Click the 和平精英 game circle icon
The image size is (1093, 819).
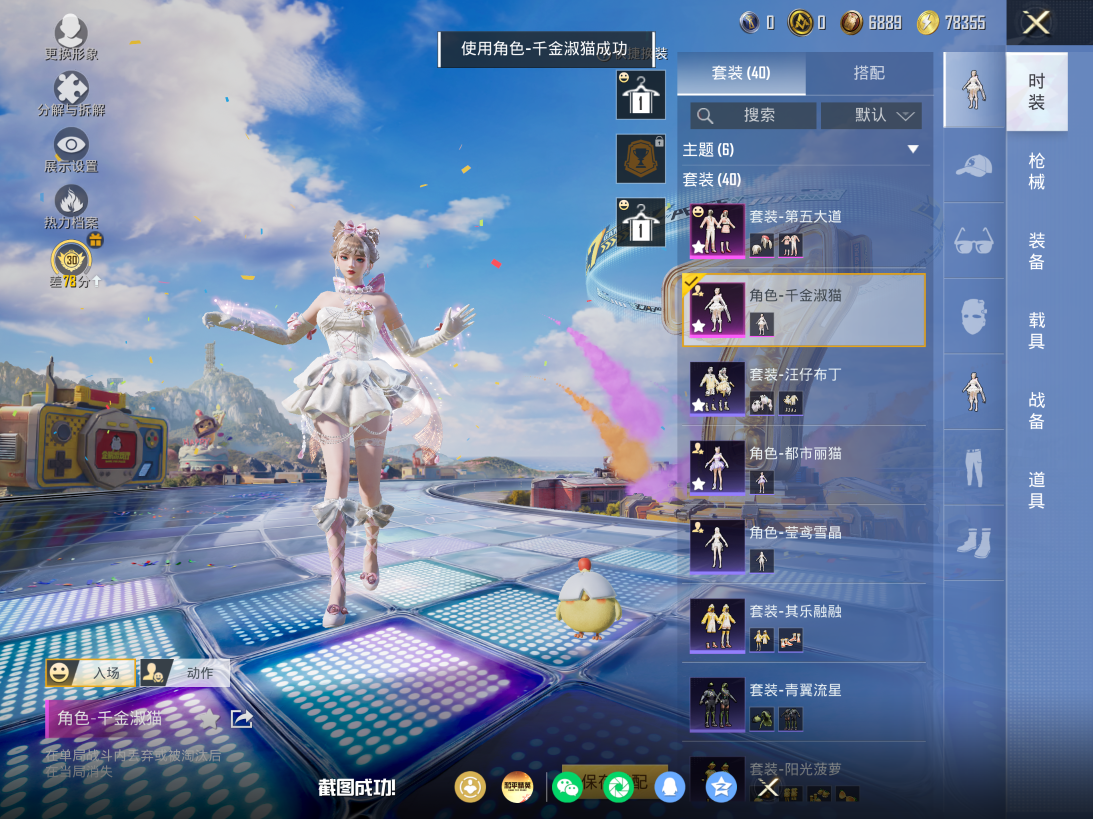pos(517,788)
